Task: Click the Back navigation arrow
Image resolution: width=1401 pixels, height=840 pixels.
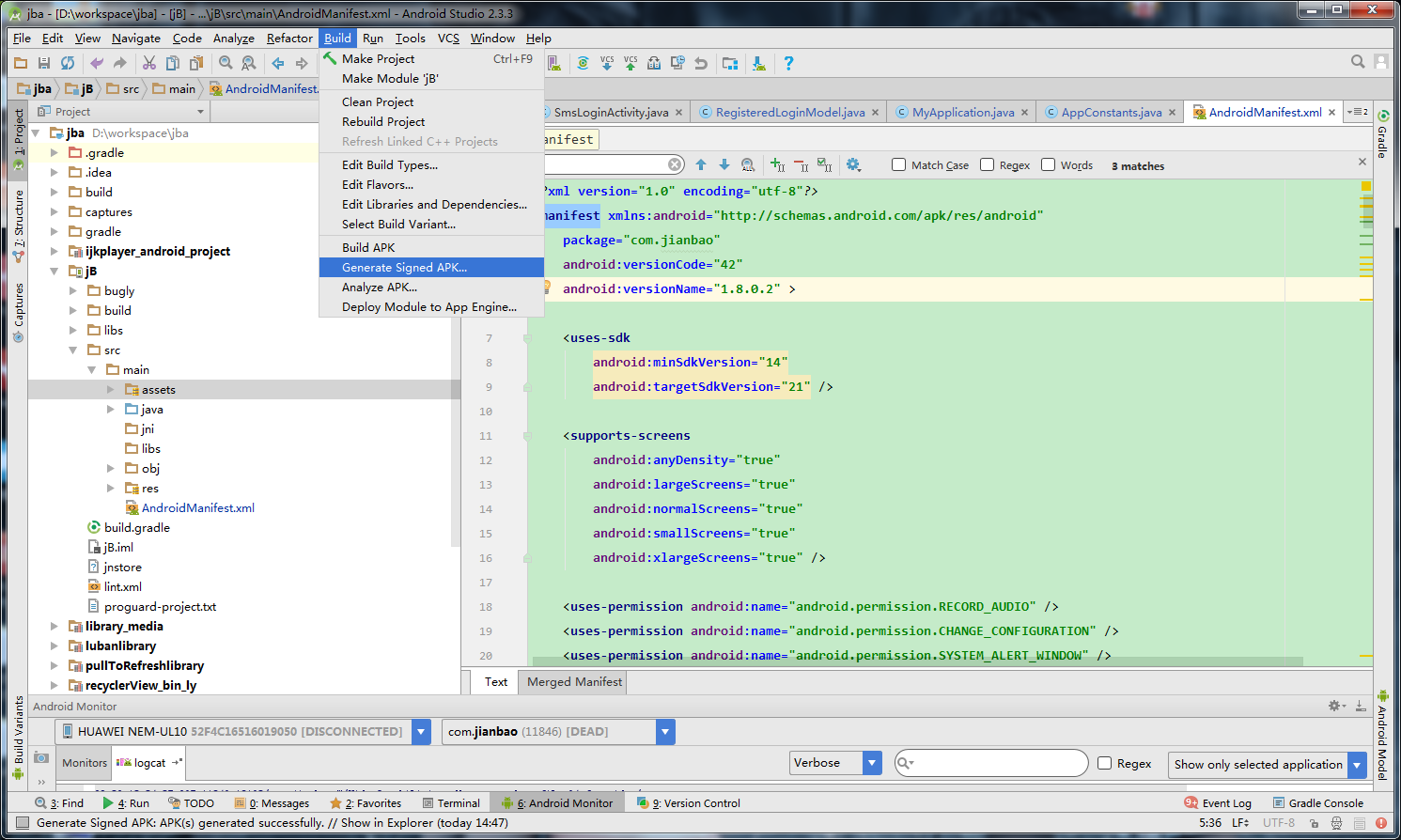Action: (x=278, y=63)
